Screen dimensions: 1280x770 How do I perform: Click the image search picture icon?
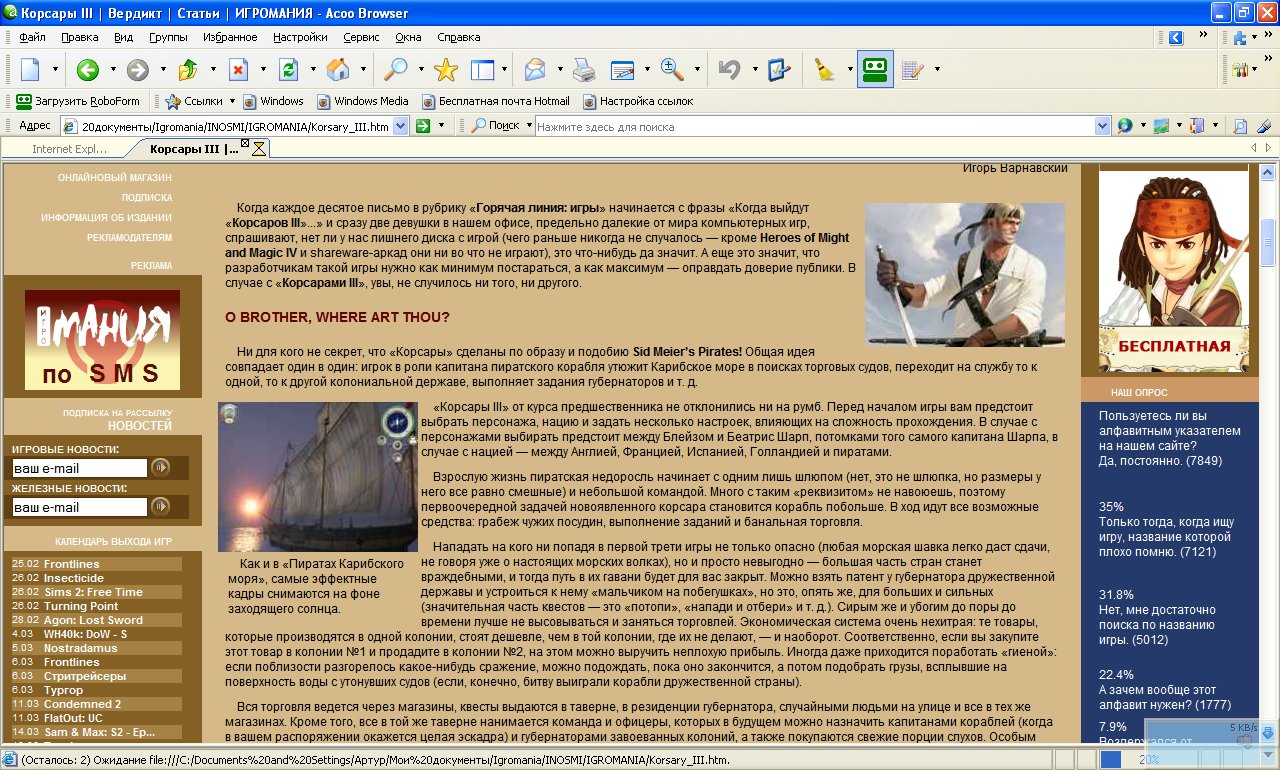pos(1160,126)
